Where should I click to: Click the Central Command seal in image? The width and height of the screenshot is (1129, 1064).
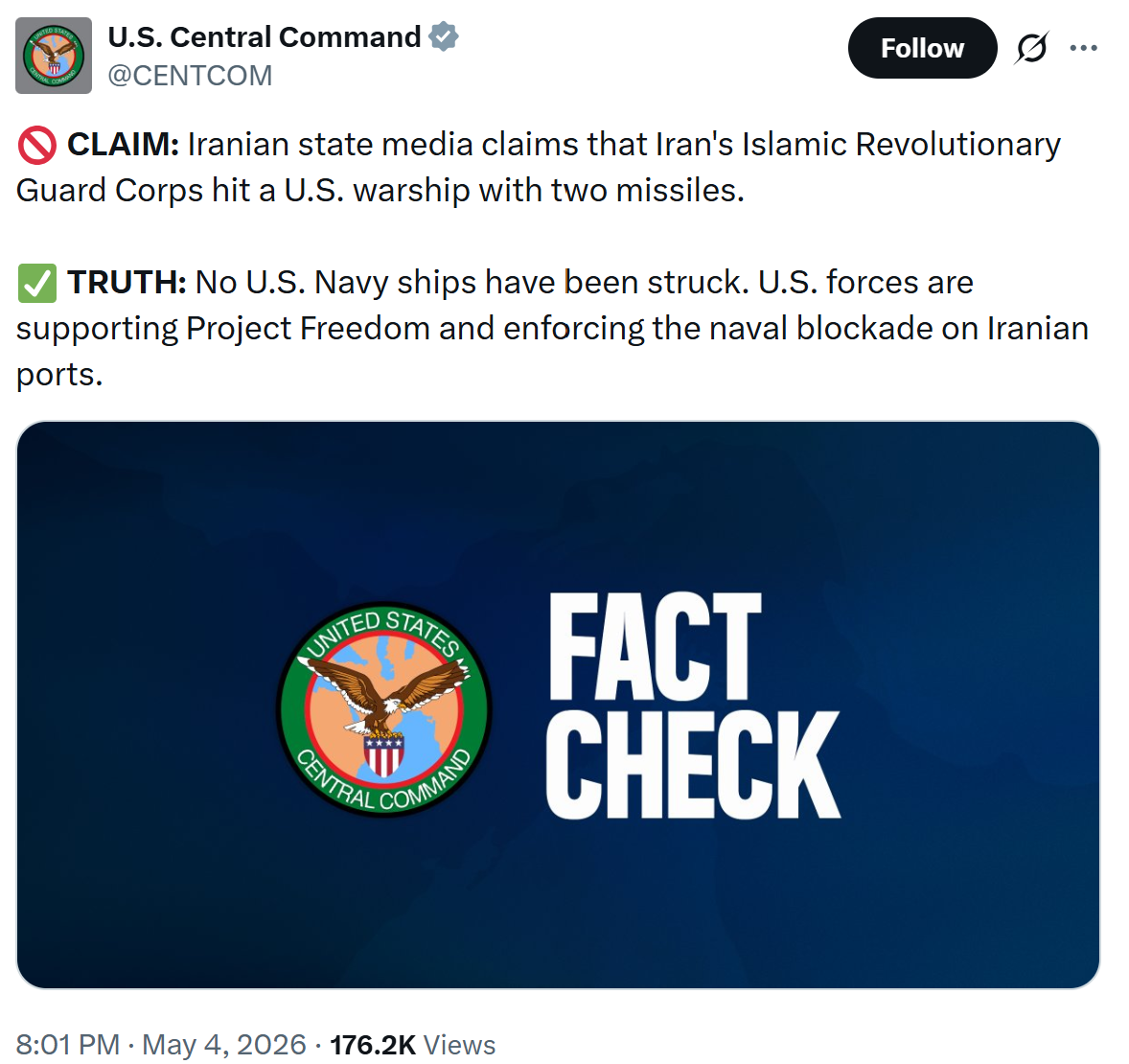383,708
